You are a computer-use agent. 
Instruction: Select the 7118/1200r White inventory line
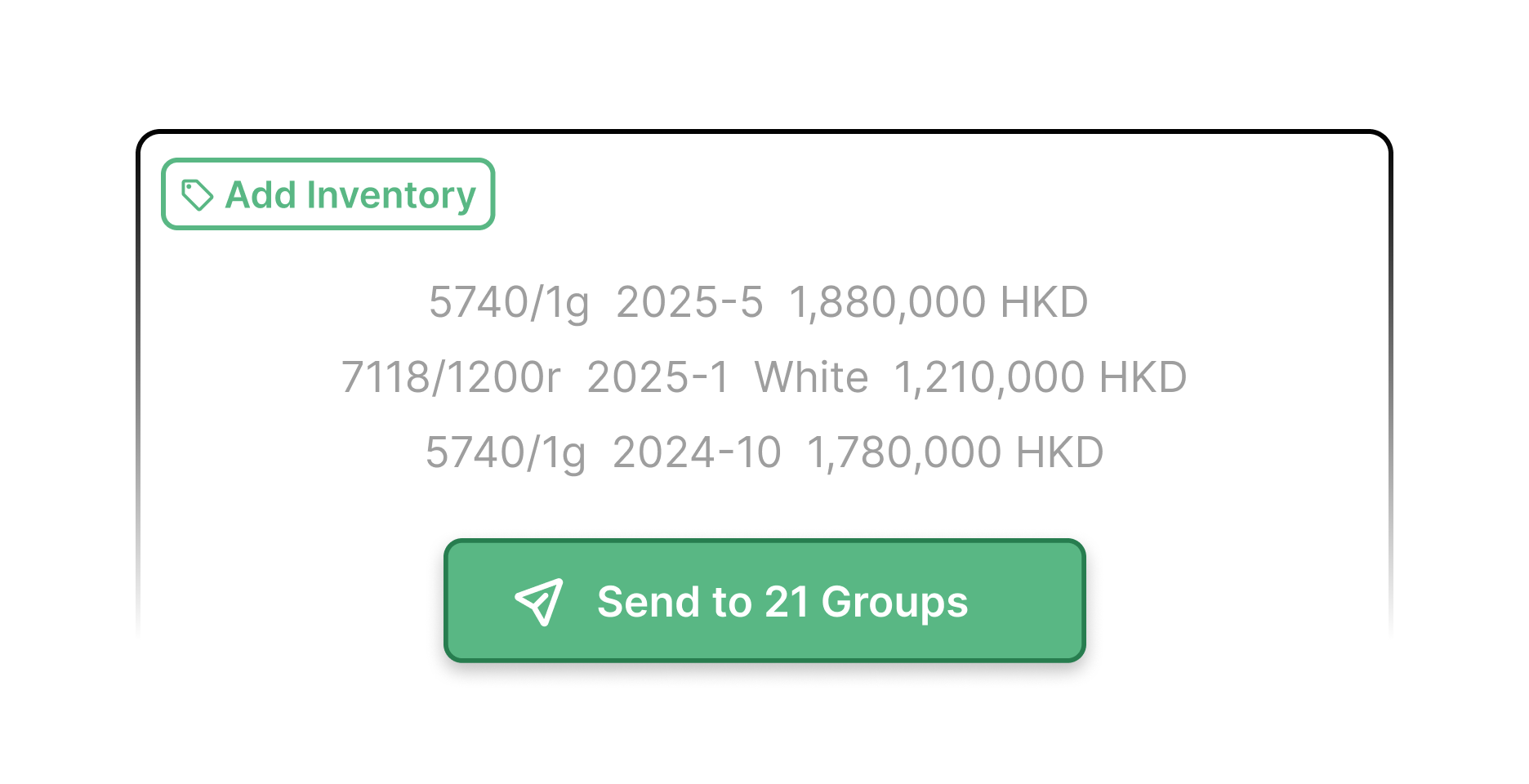(x=764, y=377)
